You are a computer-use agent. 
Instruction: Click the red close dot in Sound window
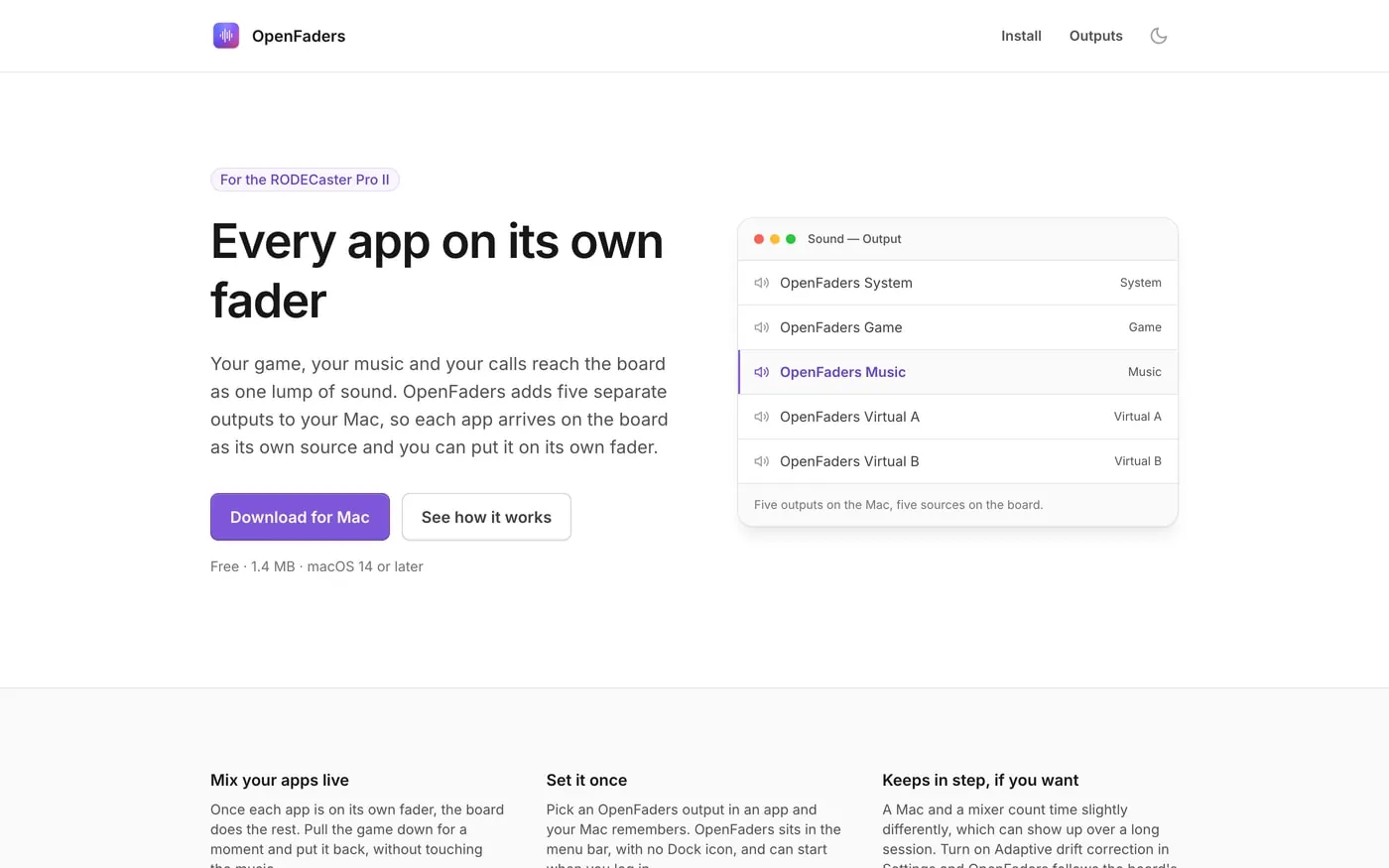pos(759,239)
